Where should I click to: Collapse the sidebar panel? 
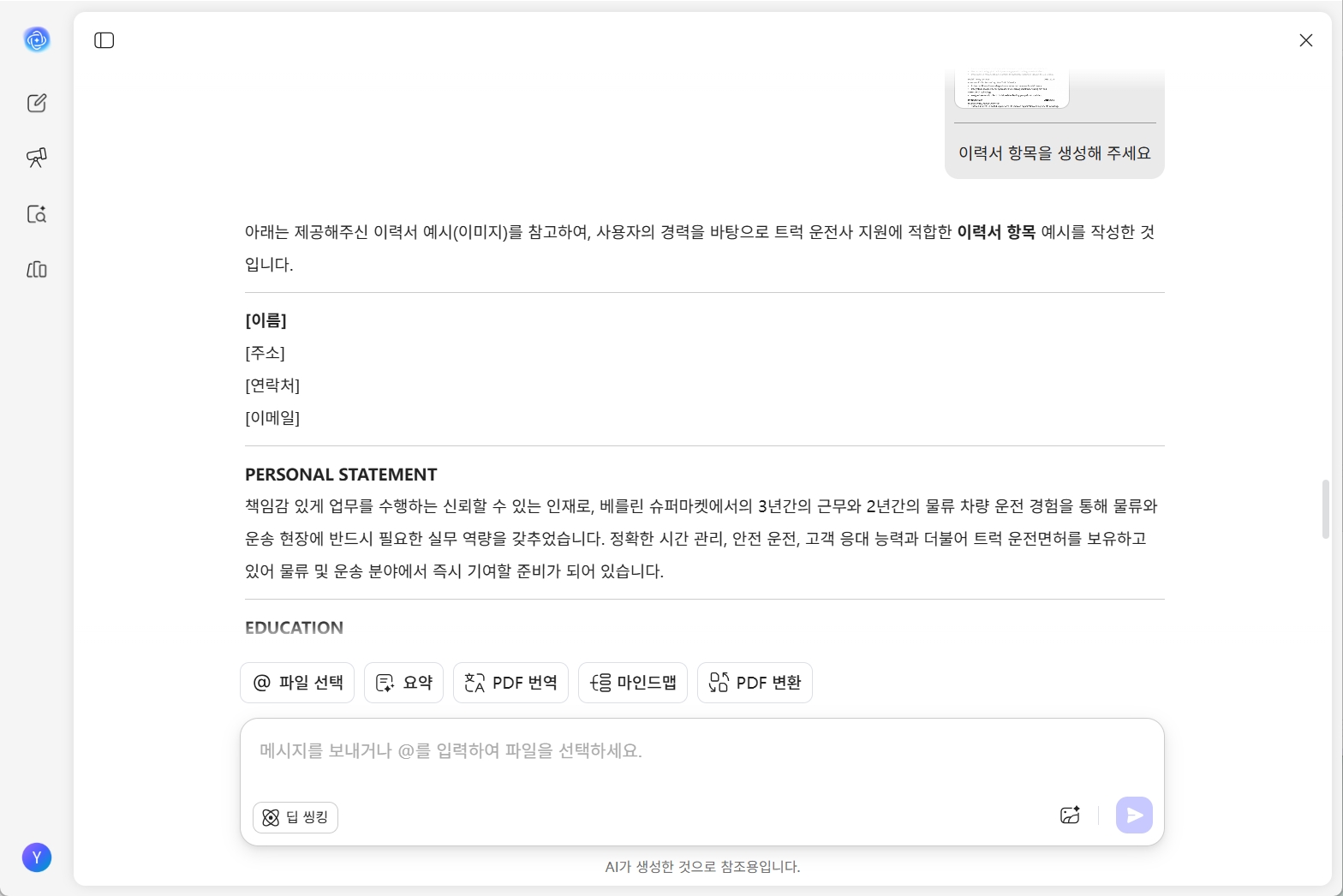tap(104, 39)
